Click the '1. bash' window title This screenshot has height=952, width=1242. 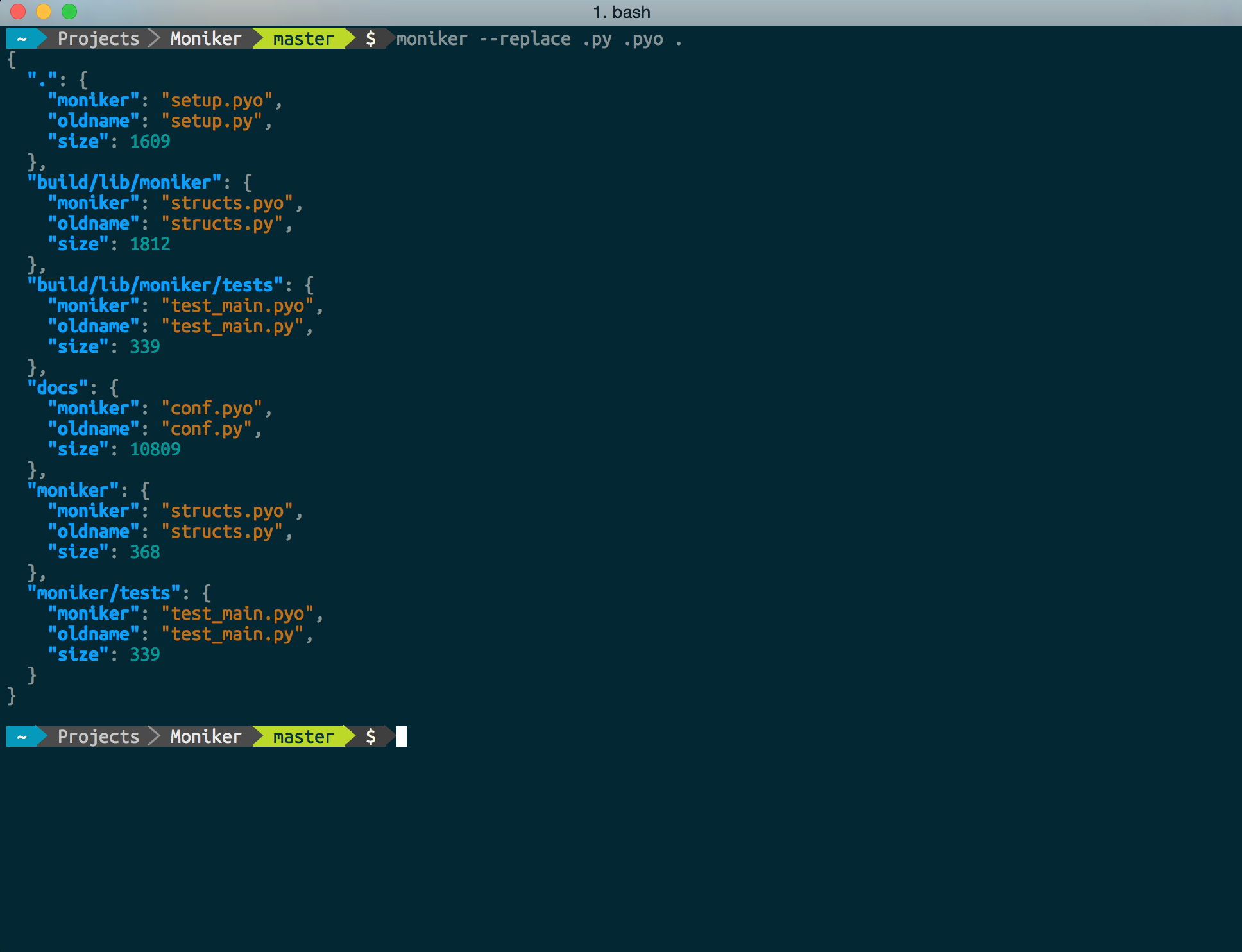[x=621, y=12]
